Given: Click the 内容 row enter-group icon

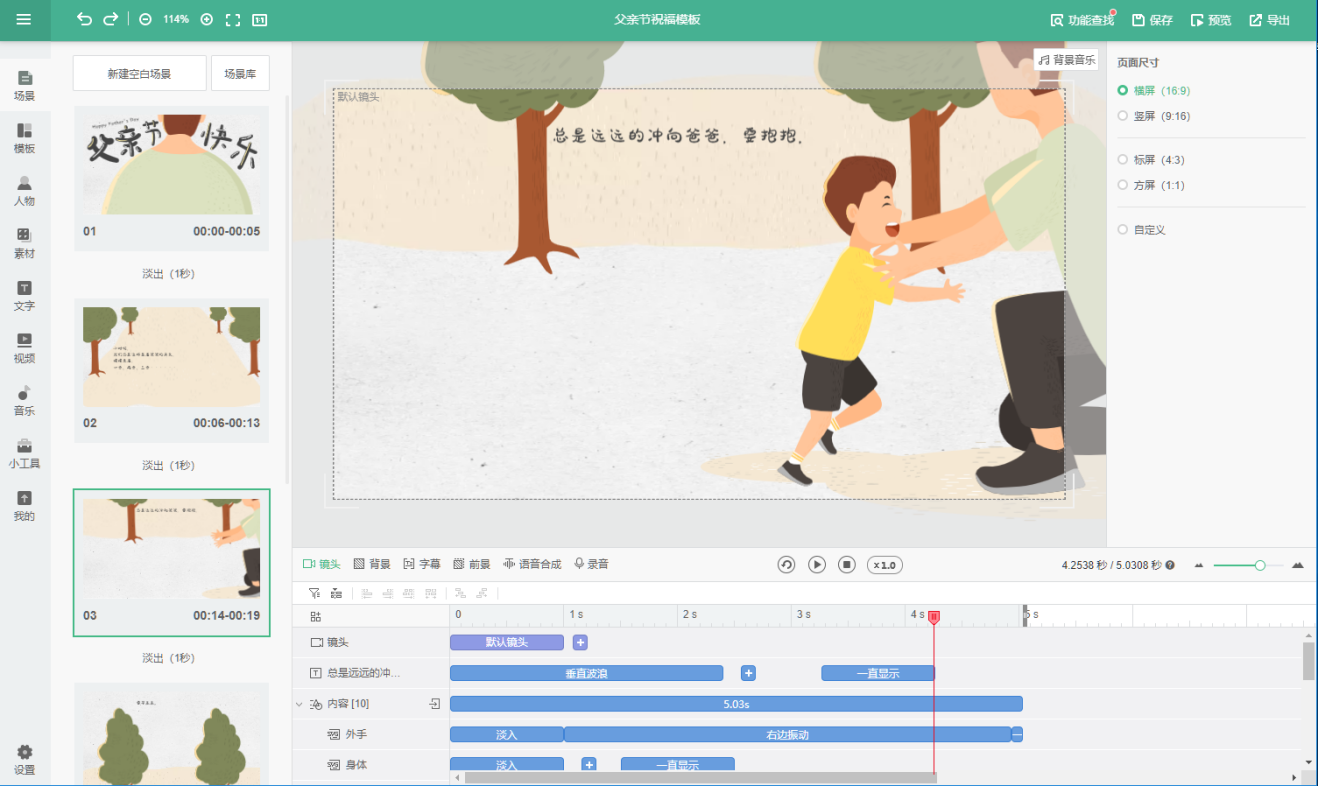Looking at the screenshot, I should [x=435, y=704].
